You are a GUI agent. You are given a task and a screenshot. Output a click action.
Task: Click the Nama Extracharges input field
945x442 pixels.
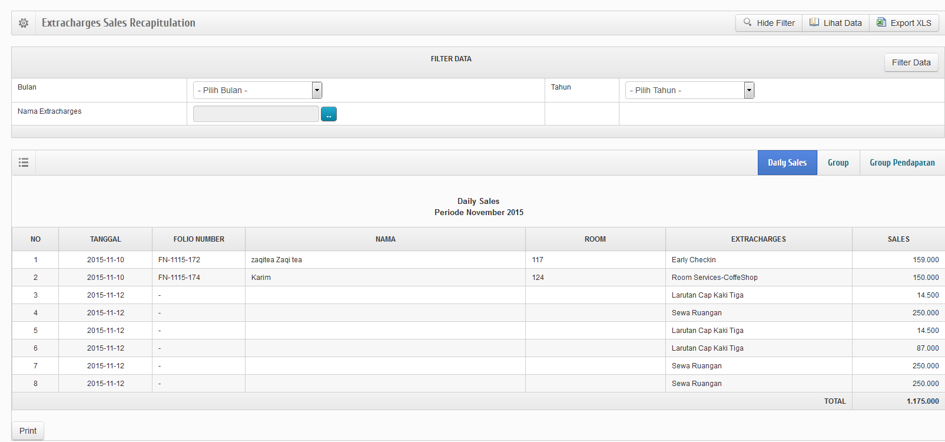pos(256,114)
